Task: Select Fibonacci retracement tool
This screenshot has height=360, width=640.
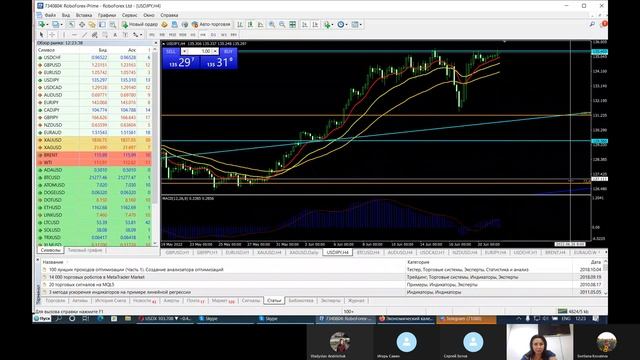Action: (105, 35)
